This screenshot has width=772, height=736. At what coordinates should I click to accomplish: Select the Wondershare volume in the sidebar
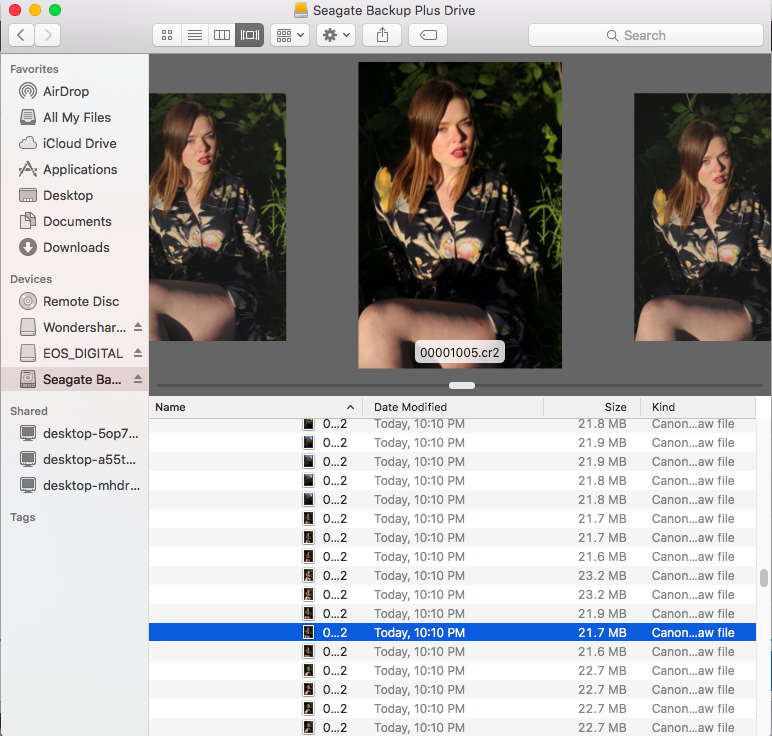pos(72,327)
